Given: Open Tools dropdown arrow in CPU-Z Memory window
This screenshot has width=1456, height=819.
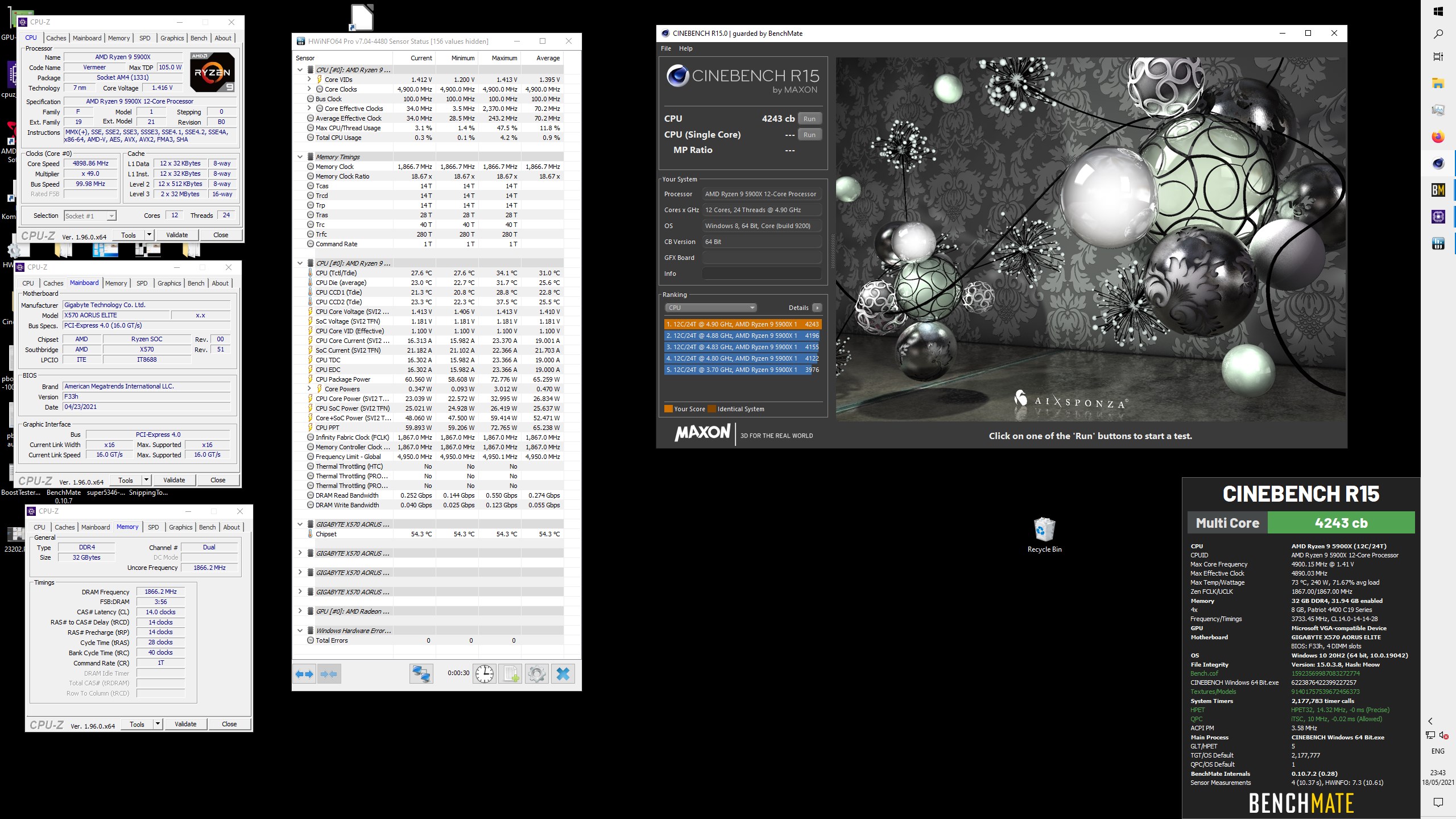Looking at the screenshot, I should (158, 724).
